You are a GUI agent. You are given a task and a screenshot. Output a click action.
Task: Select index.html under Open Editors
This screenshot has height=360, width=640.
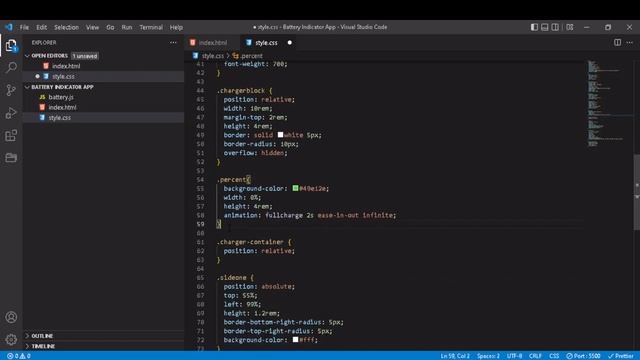(x=103, y=66)
